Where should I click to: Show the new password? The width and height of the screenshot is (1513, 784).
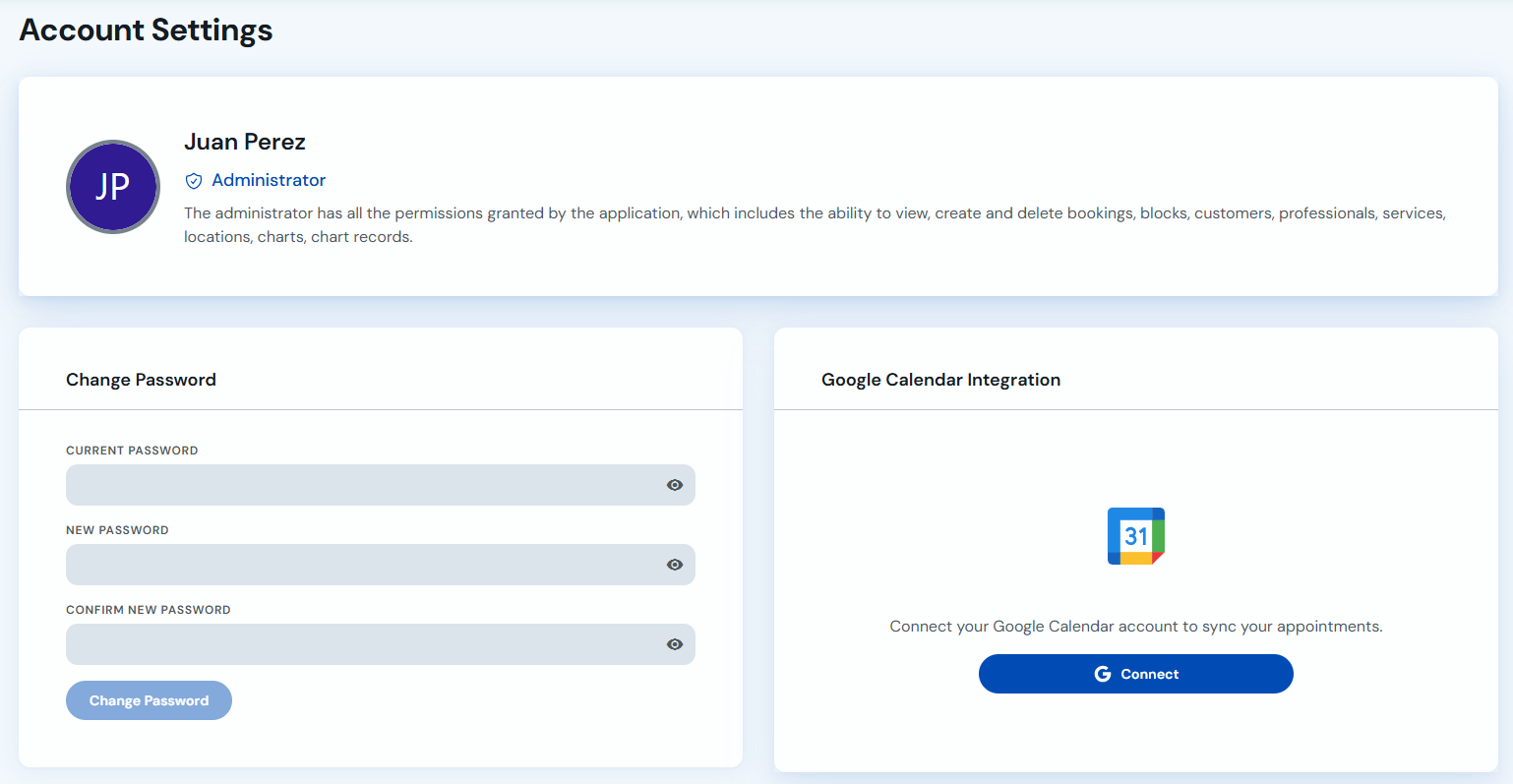point(675,565)
